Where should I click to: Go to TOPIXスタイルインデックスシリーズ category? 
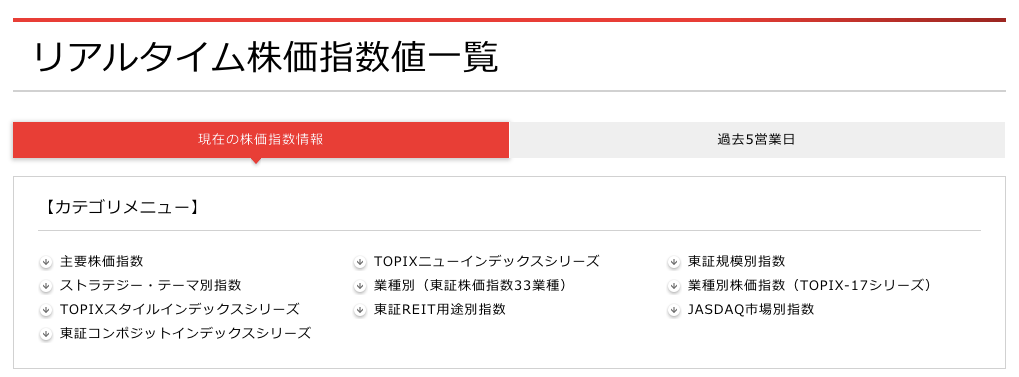tap(179, 309)
